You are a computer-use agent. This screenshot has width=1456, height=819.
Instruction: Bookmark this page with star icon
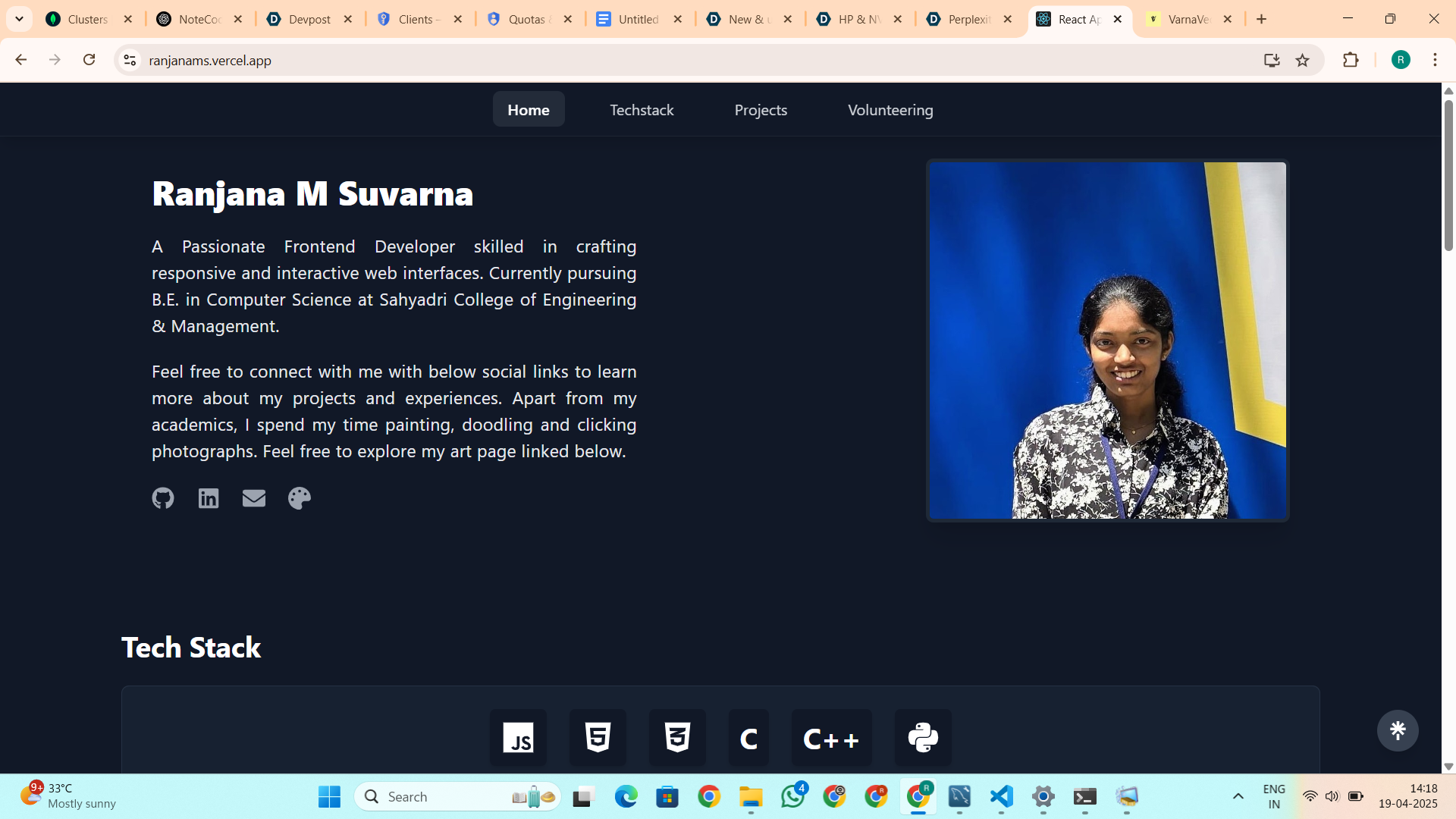1303,61
